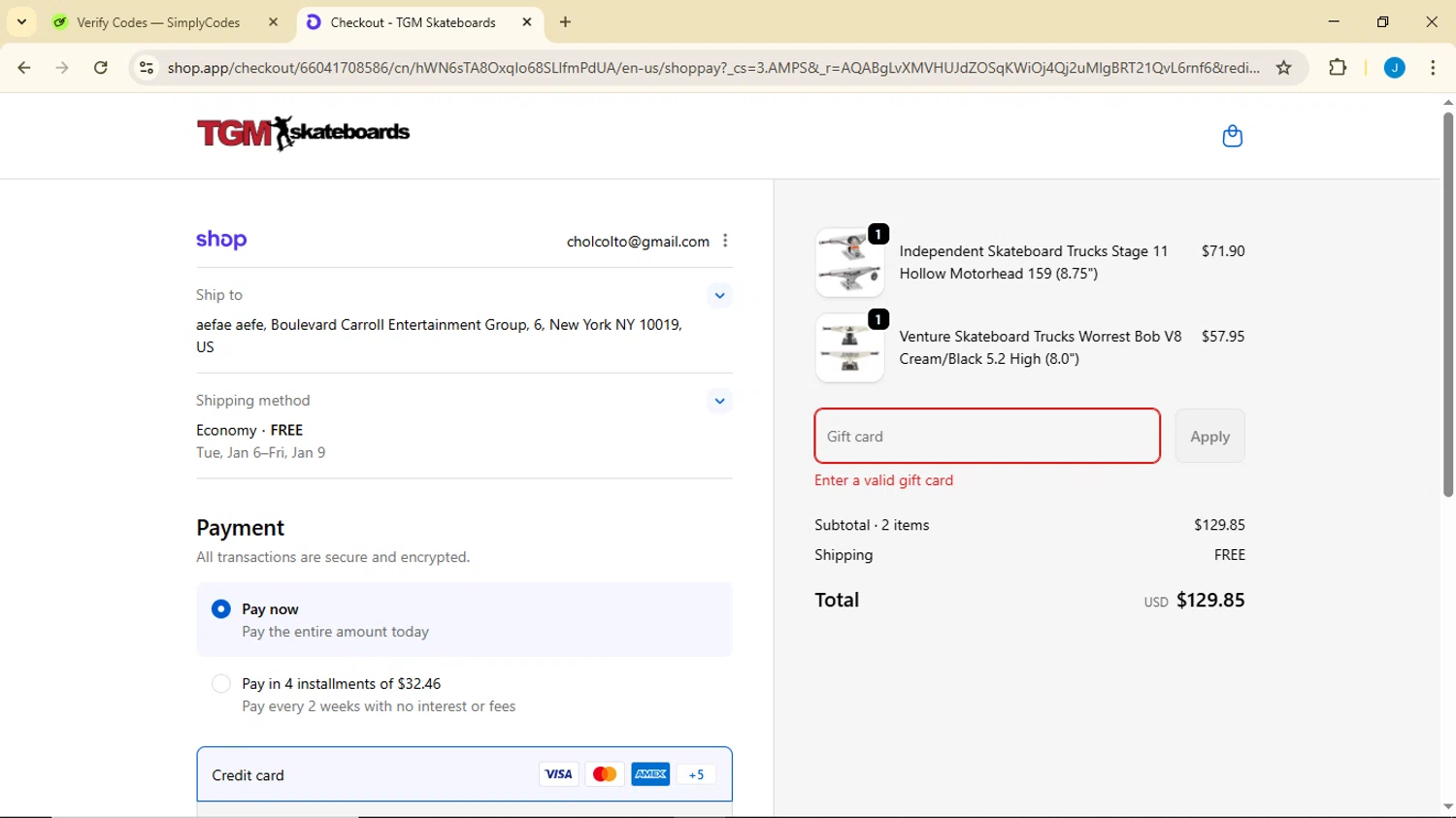This screenshot has width=1456, height=818.
Task: Click the email cholcolto@gmail.com
Action: (638, 242)
